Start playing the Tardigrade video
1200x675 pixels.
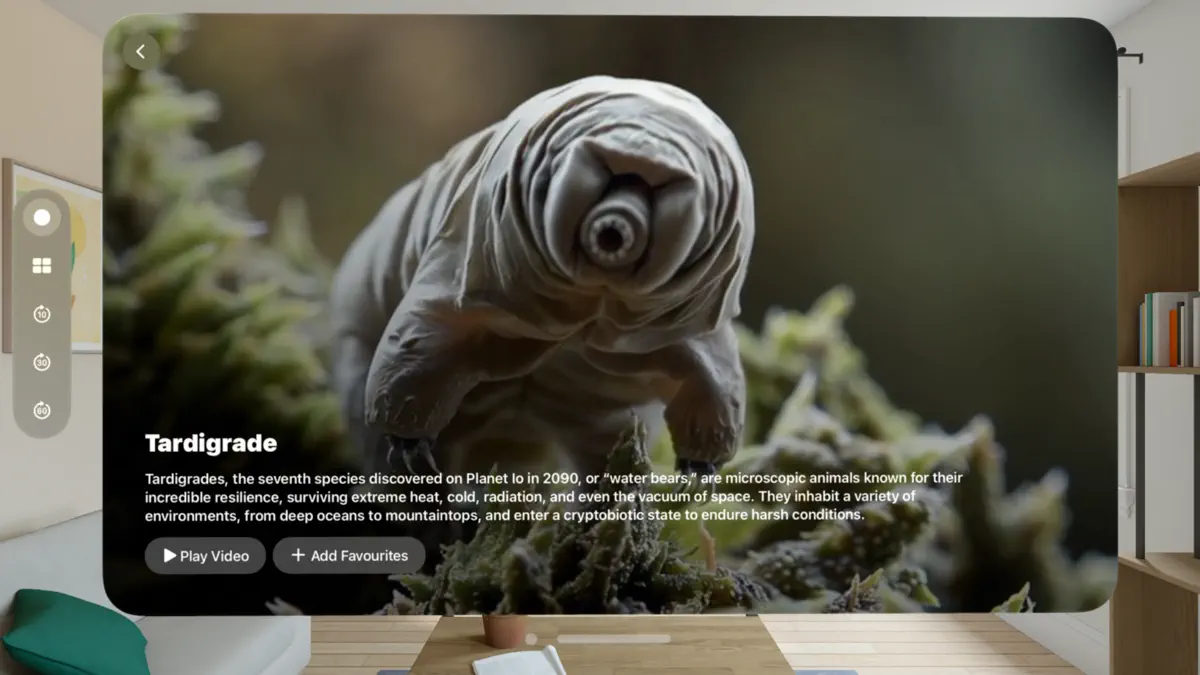[x=205, y=556]
